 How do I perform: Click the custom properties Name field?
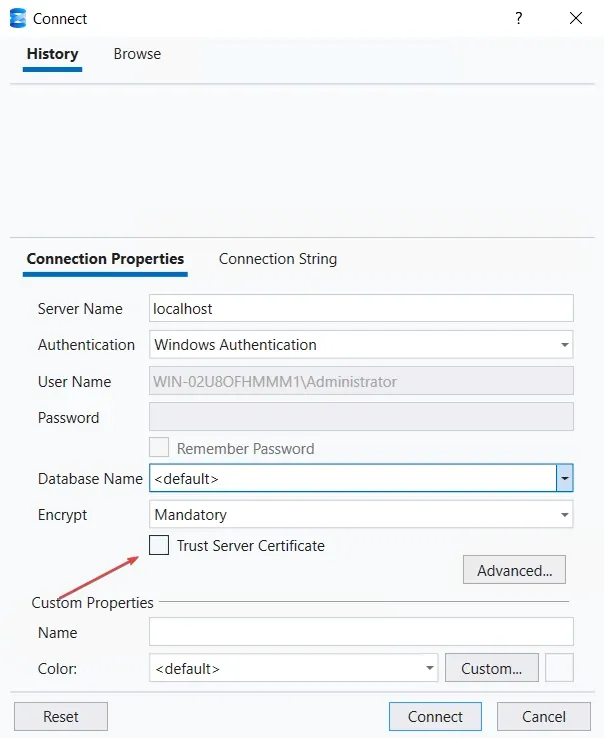click(x=361, y=633)
